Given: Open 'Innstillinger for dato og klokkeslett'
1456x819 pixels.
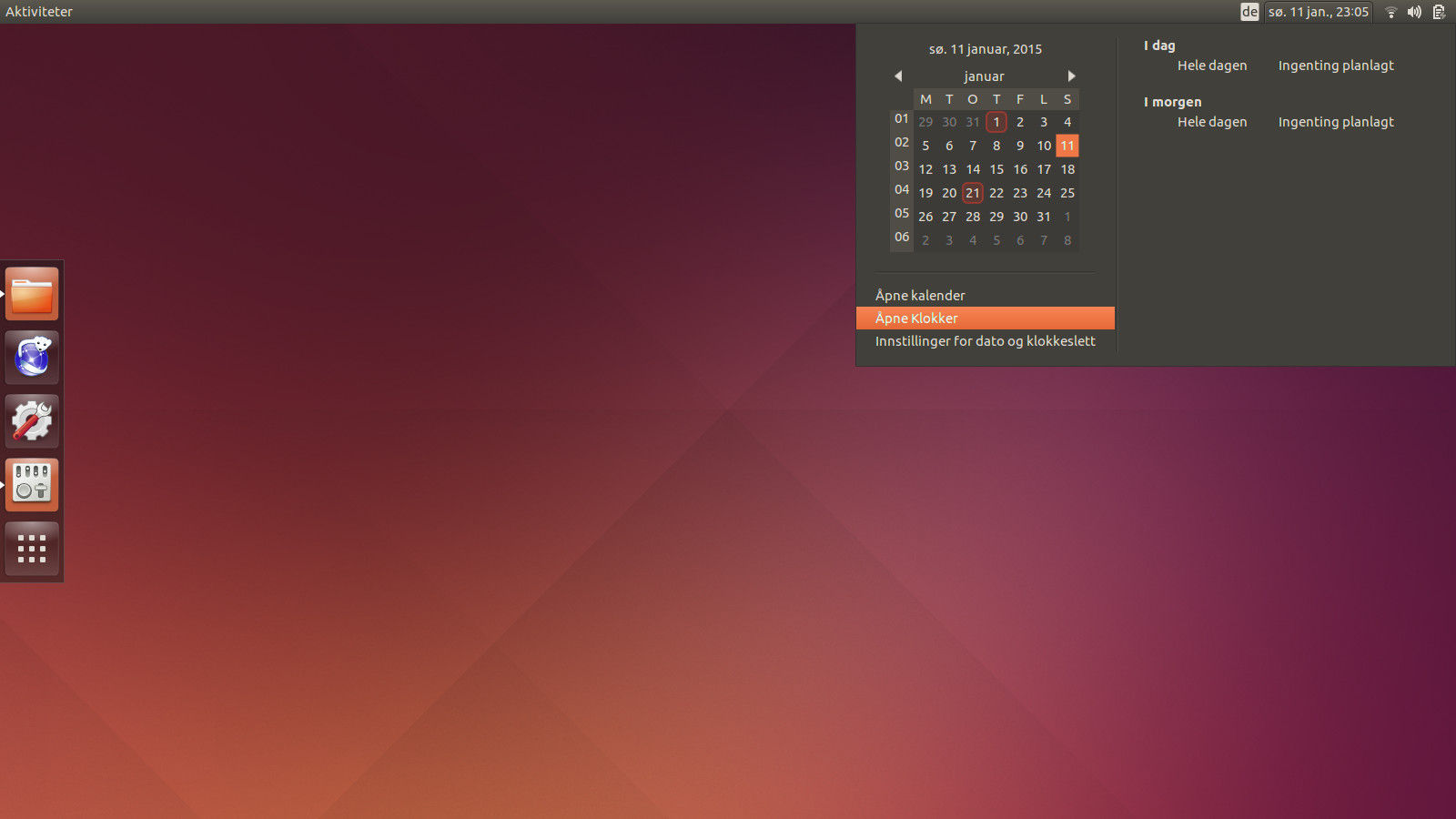Looking at the screenshot, I should [985, 341].
